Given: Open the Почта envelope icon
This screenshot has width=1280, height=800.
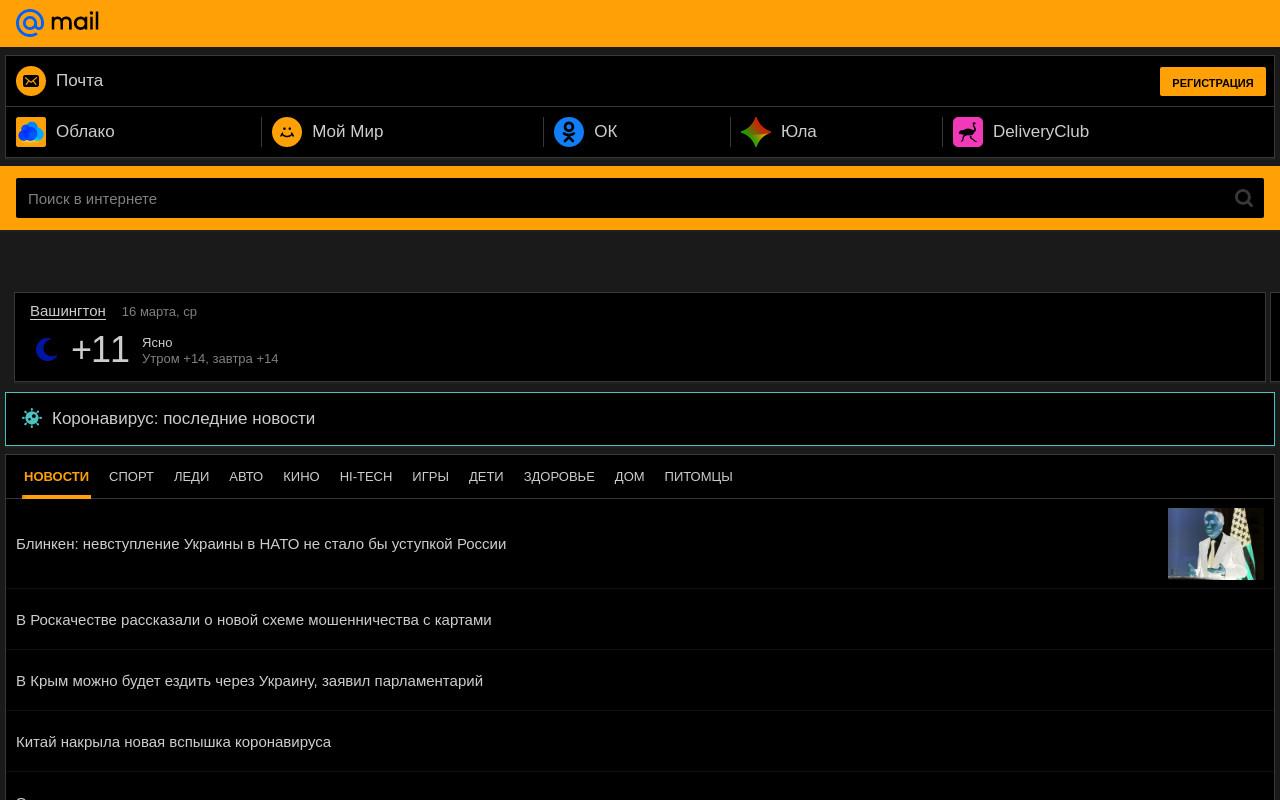Looking at the screenshot, I should coord(31,81).
